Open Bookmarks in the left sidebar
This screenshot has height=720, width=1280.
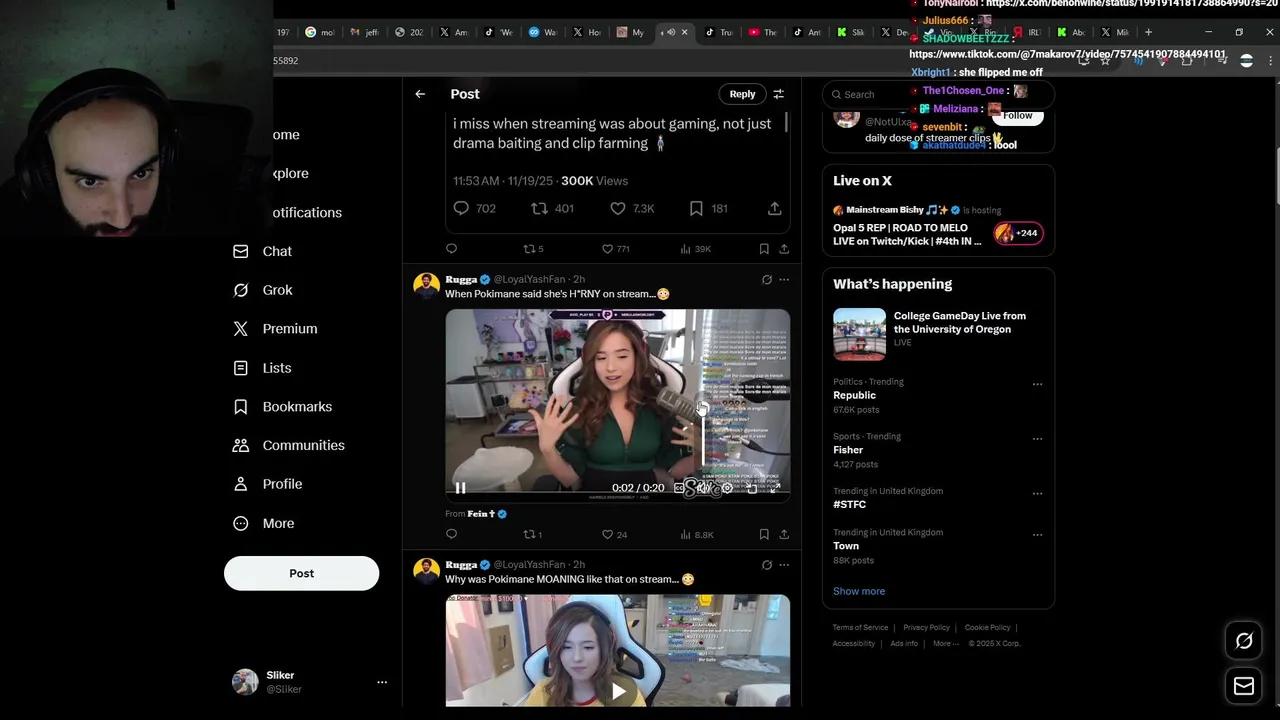pyautogui.click(x=282, y=407)
